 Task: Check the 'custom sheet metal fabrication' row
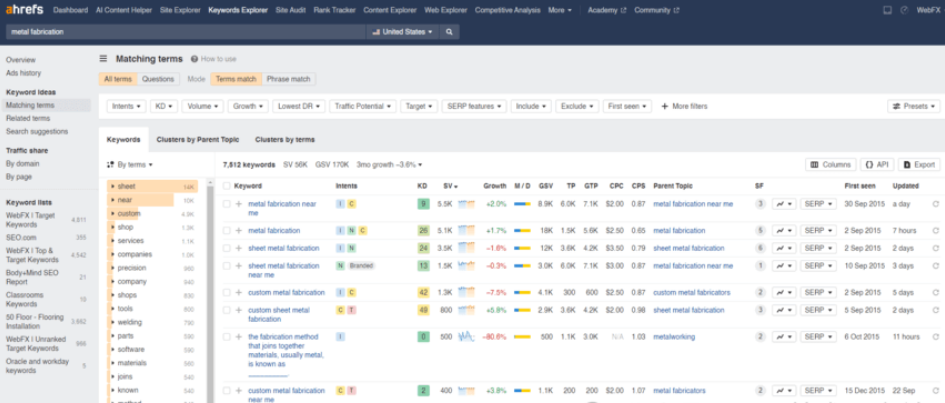coord(227,310)
